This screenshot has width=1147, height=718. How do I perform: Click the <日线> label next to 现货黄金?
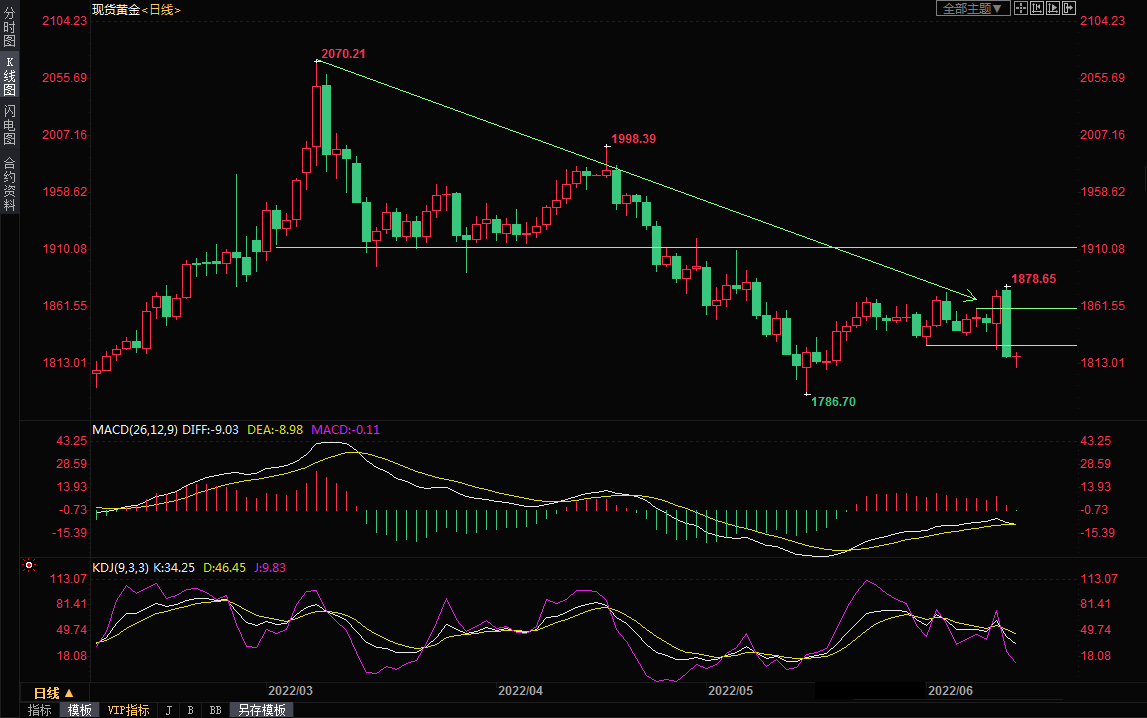(162, 9)
